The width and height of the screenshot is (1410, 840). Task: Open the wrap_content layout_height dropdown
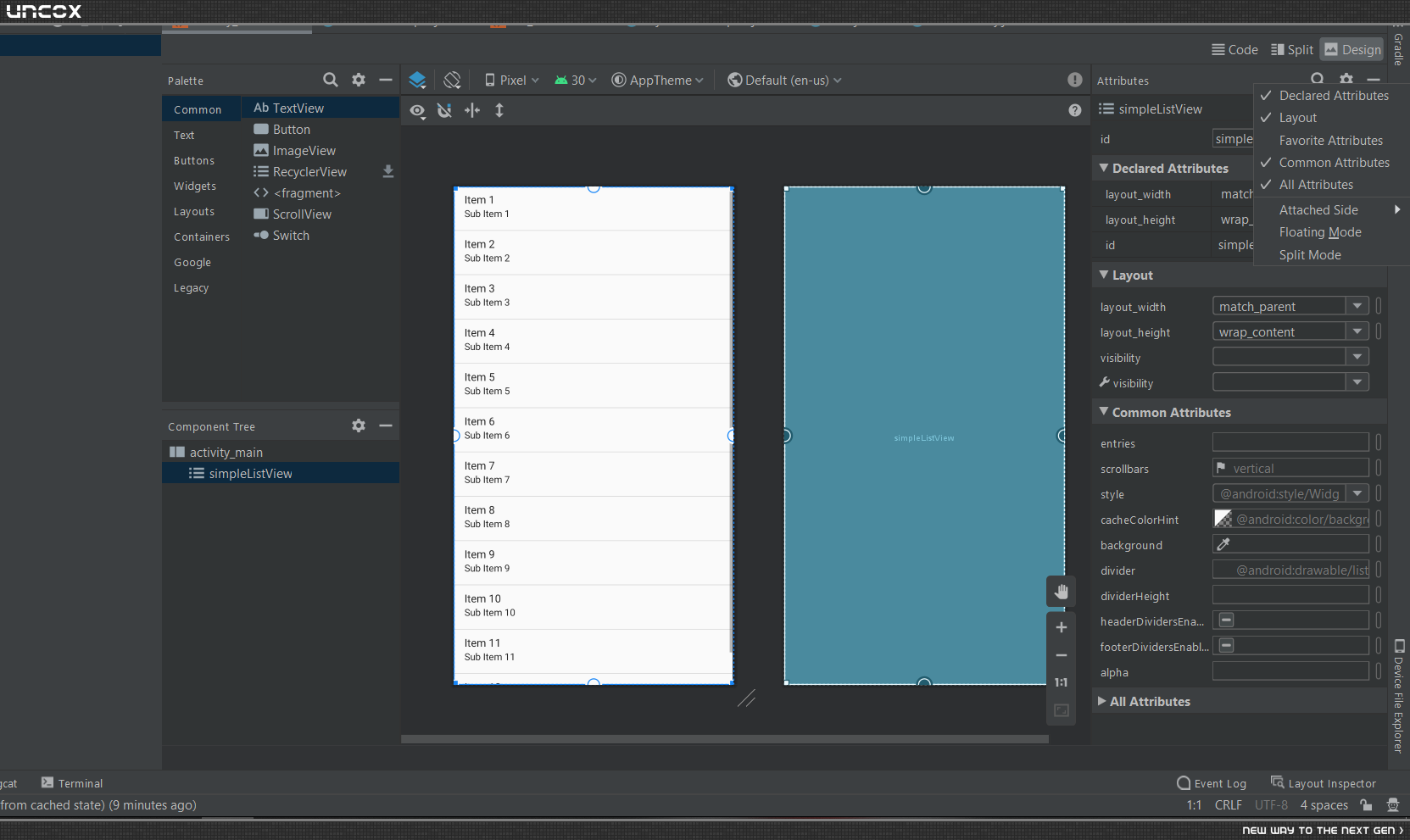[1357, 331]
